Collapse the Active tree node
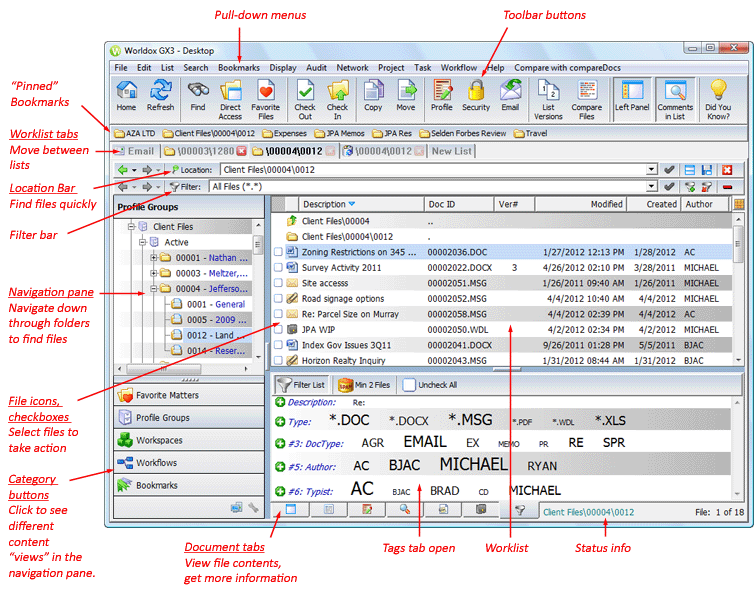Viewport: 754px width, 596px height. [143, 242]
